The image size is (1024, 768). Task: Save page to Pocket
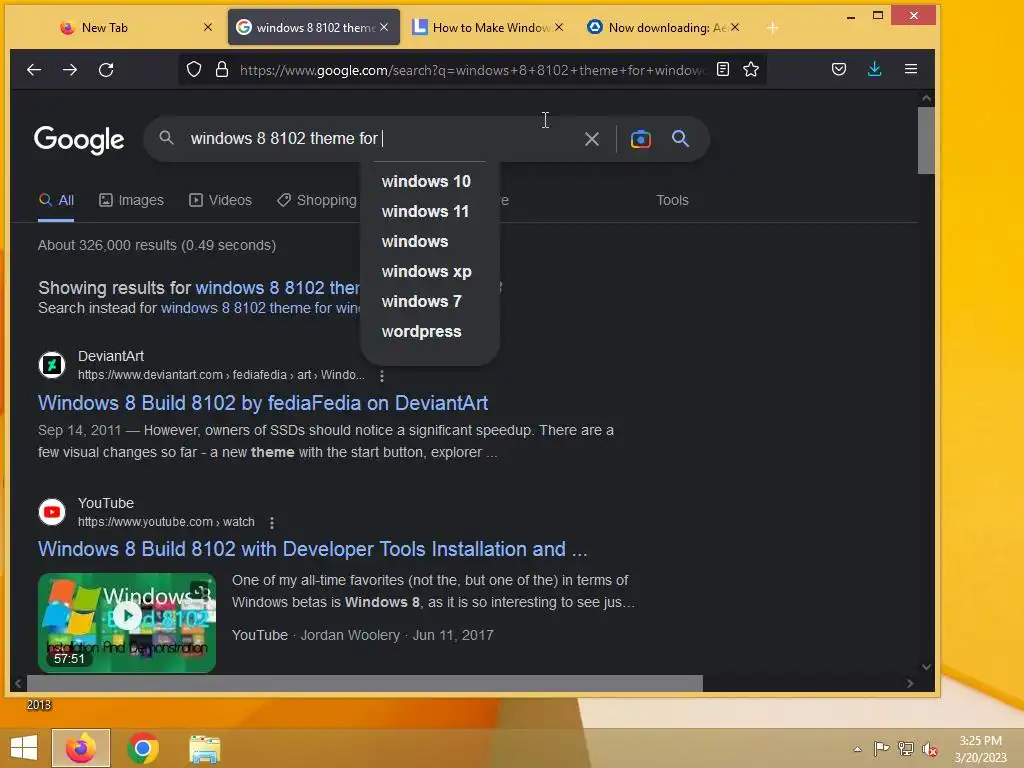point(839,69)
